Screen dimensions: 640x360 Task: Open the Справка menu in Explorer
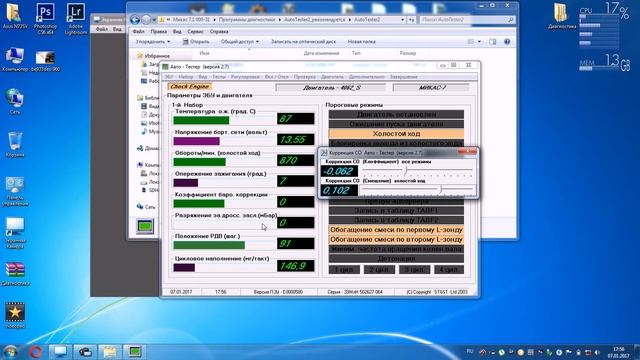[x=219, y=31]
